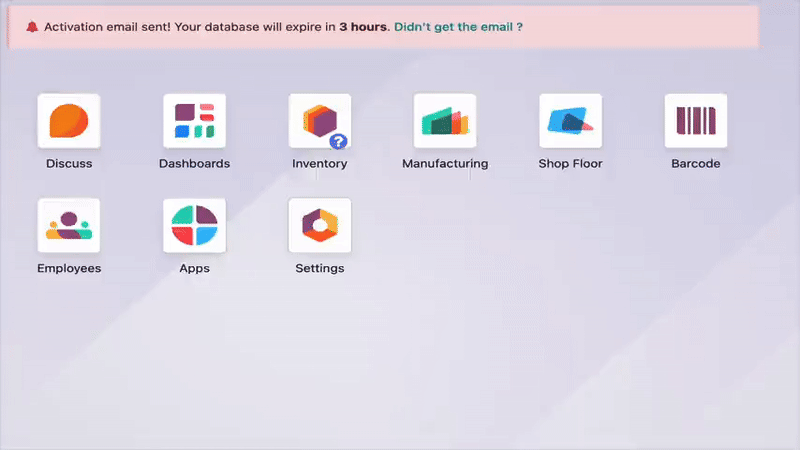
Task: Open the Discuss app
Action: click(69, 121)
